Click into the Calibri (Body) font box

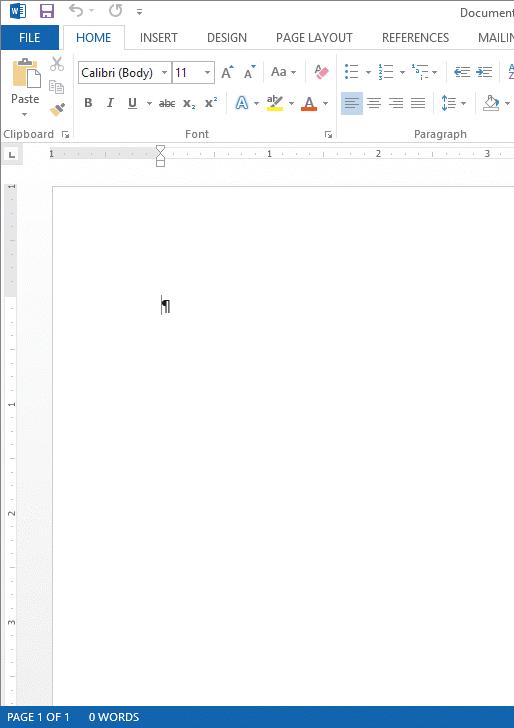pos(118,72)
